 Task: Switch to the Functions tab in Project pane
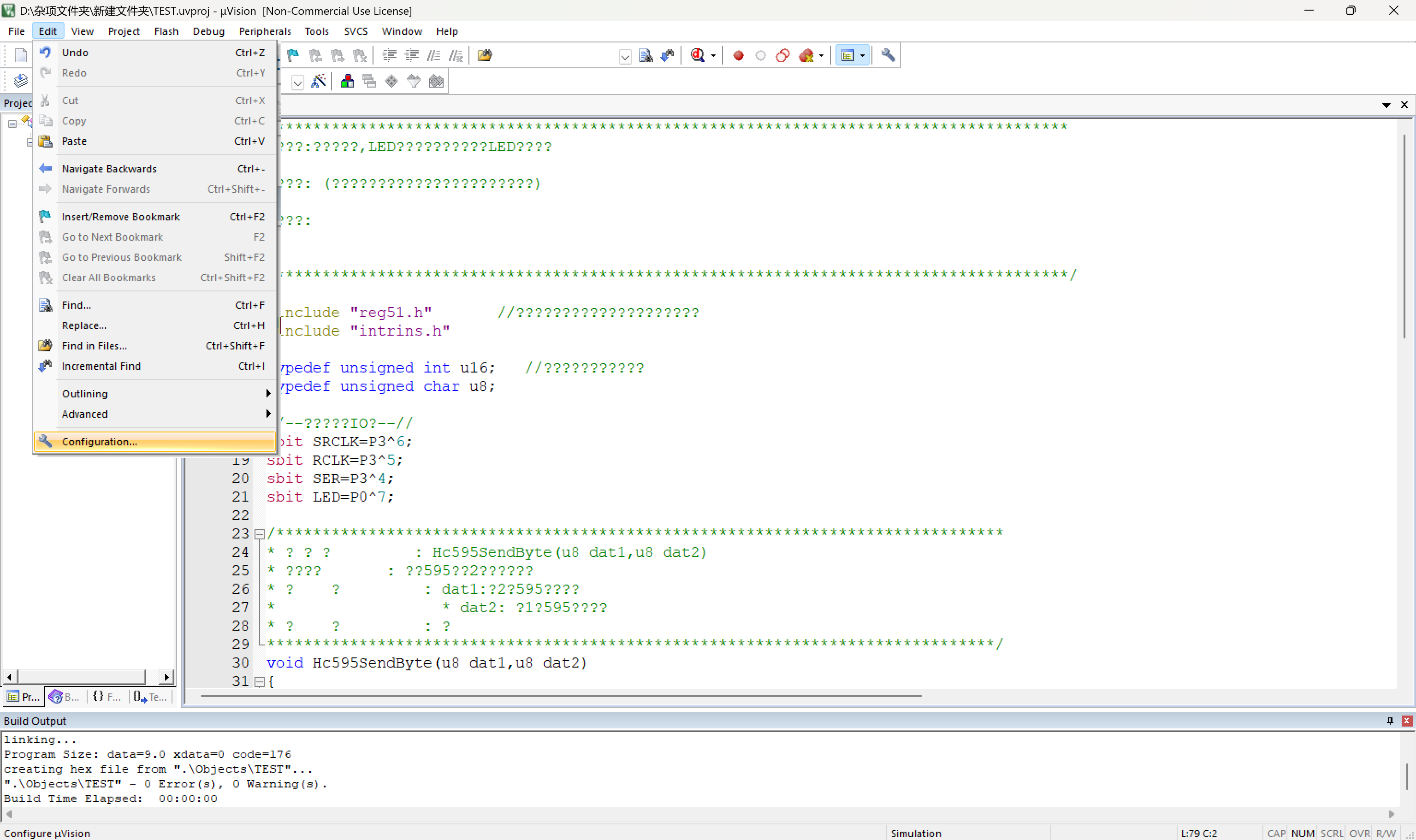point(107,697)
